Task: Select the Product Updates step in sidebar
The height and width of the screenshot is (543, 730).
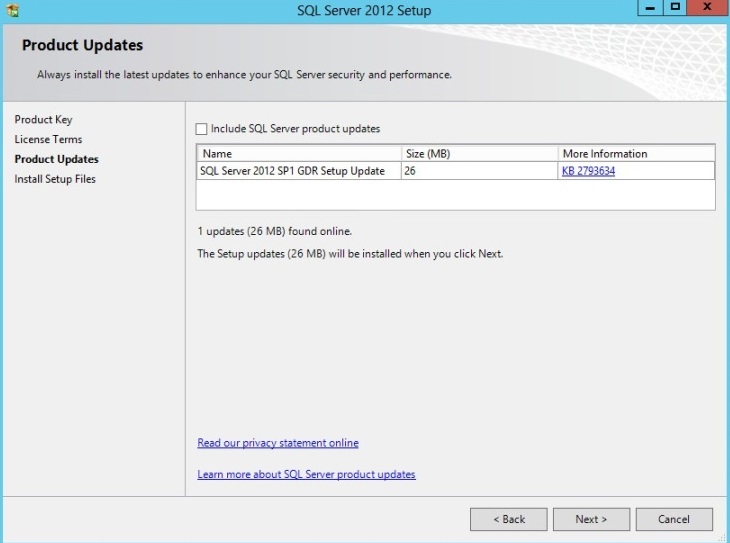Action: click(x=56, y=159)
